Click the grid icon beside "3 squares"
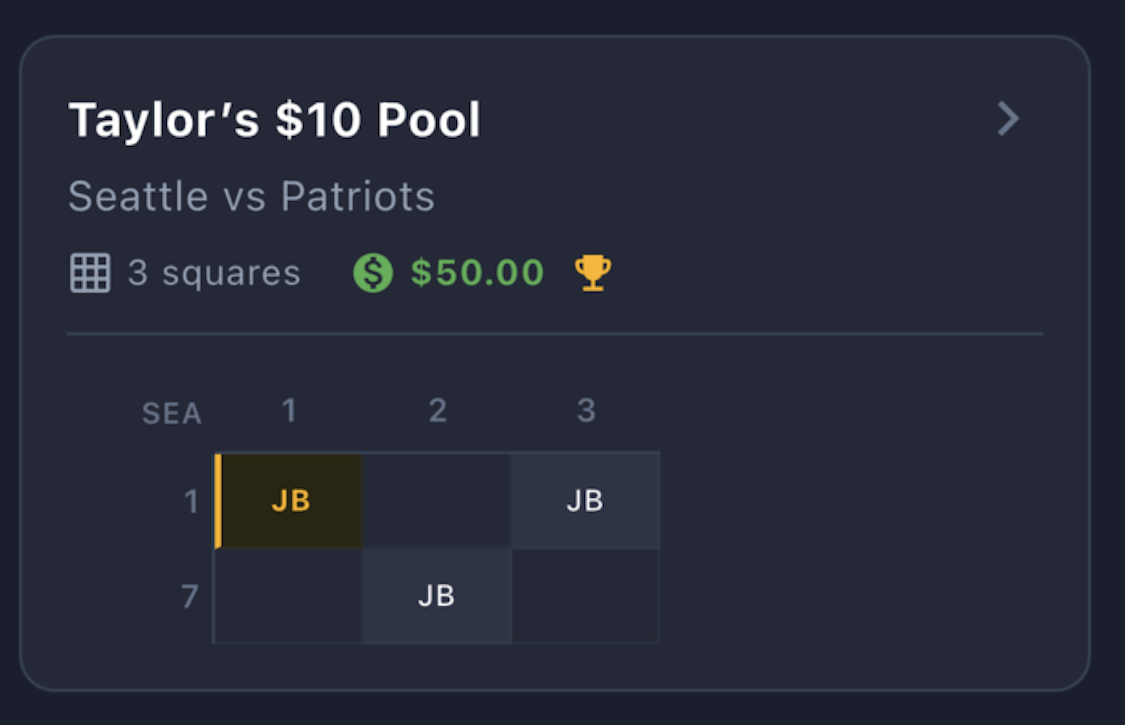The image size is (1125, 725). (90, 273)
